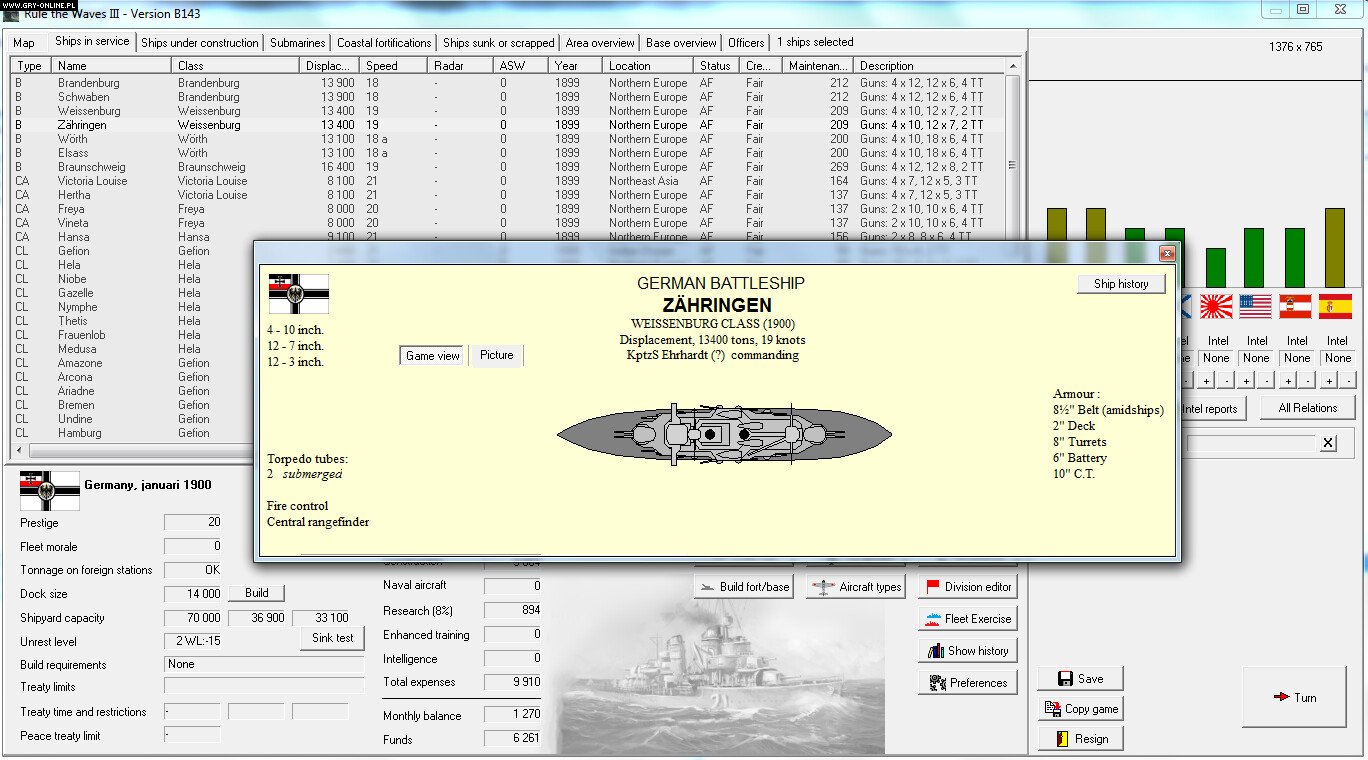View Aircraft types with the airplane icon
Screen dimensions: 1368x760
pyautogui.click(x=855, y=586)
